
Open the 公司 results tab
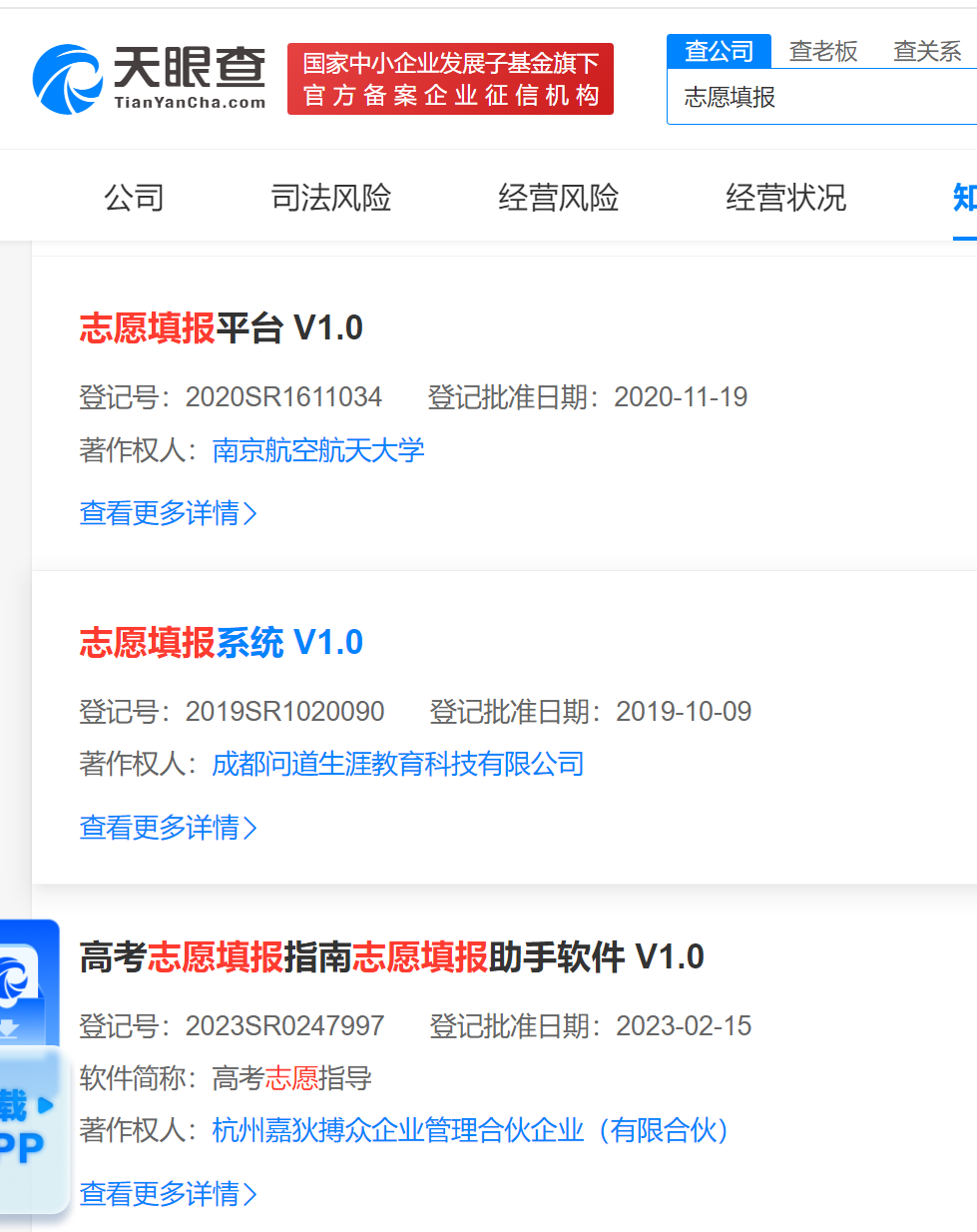click(x=134, y=197)
